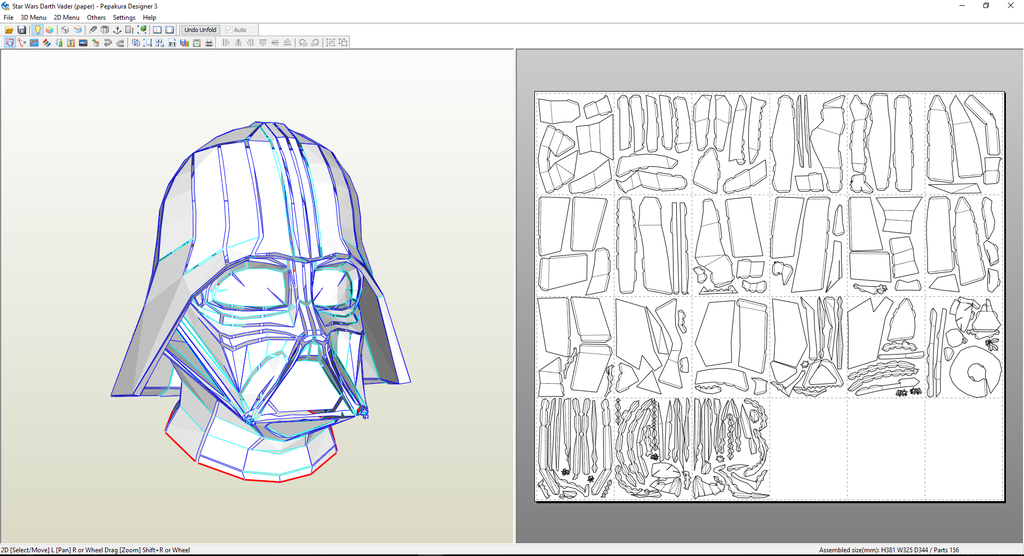Toggle the colored cube texture display icon
The width and height of the screenshot is (1024, 556).
tap(50, 30)
